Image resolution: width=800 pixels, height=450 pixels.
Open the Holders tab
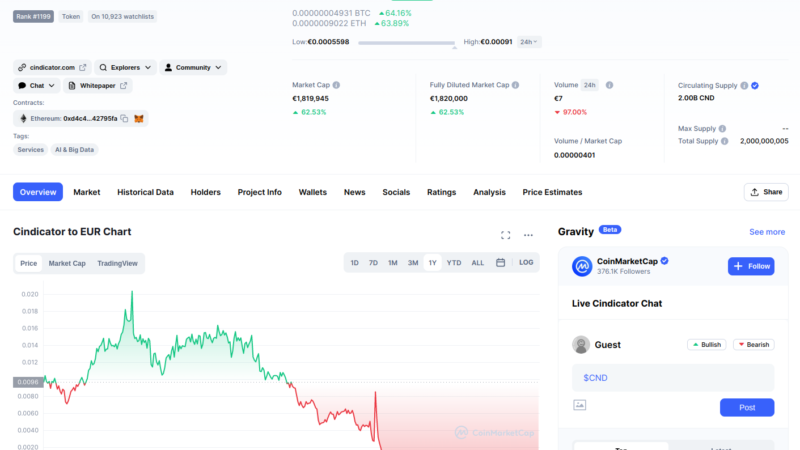click(206, 192)
